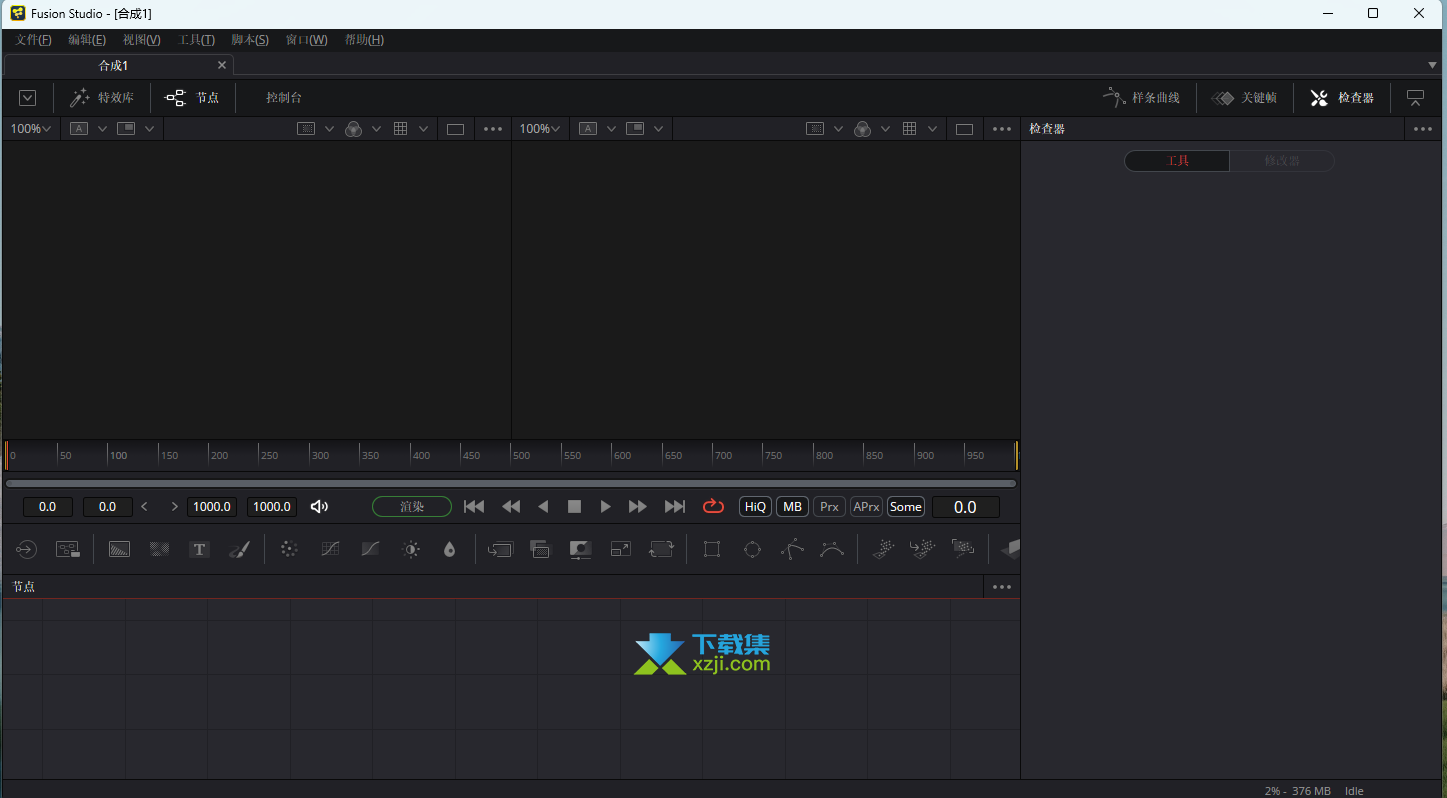Open left viewer 100% zoom dropdown

click(31, 129)
